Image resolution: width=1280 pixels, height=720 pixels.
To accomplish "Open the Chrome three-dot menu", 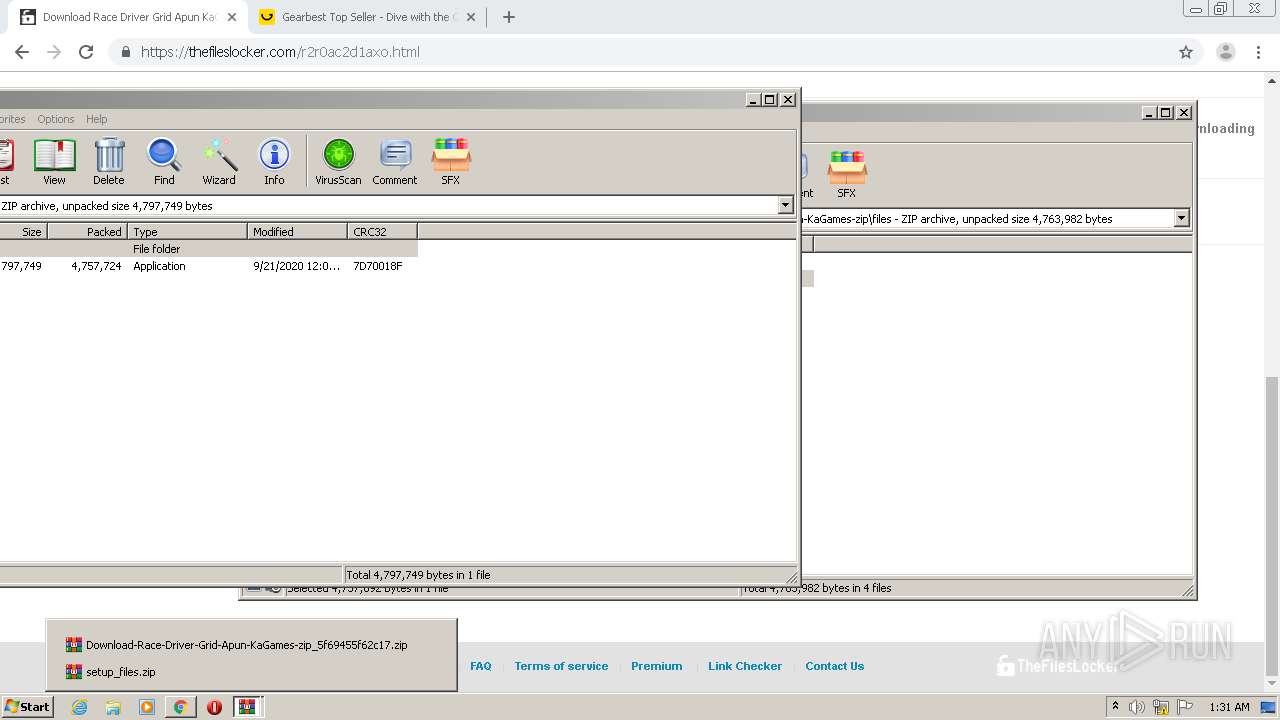I will tap(1258, 52).
